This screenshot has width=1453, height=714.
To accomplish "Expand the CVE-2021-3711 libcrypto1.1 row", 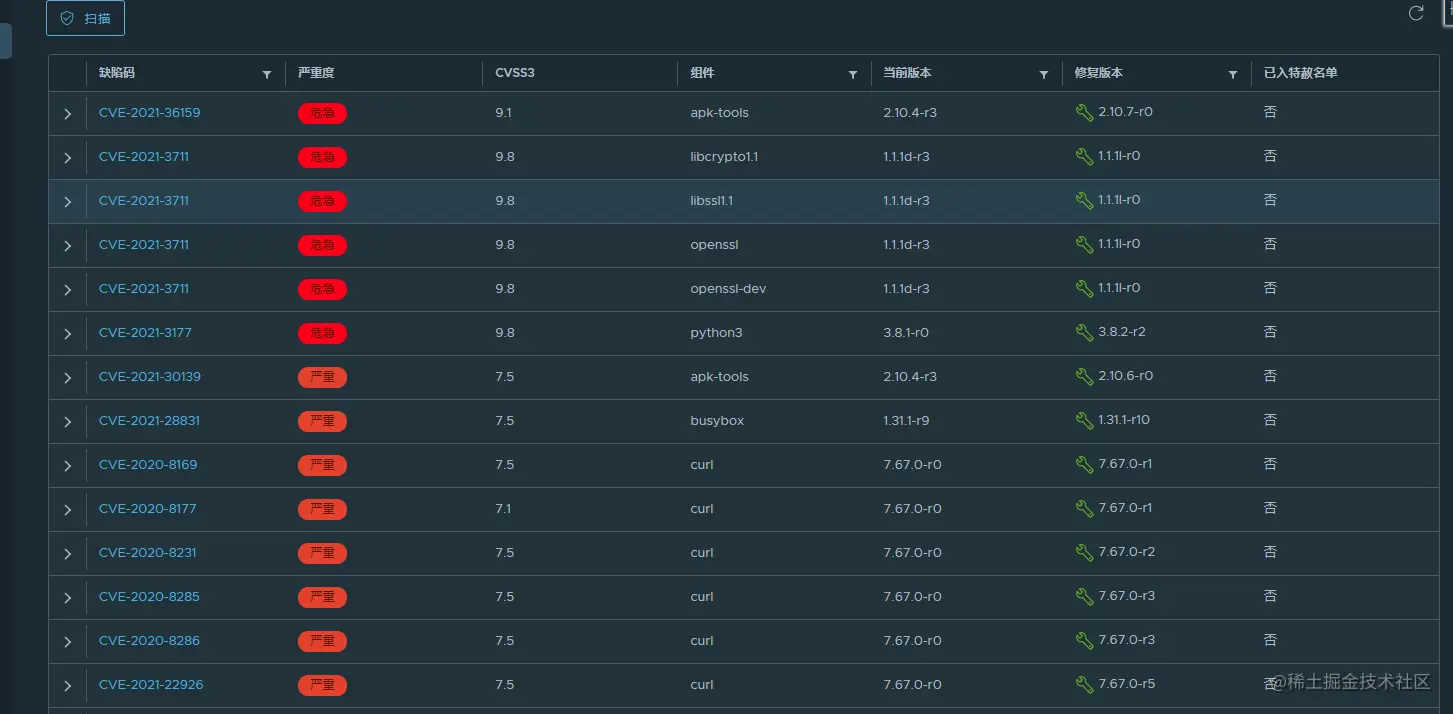I will click(x=68, y=158).
